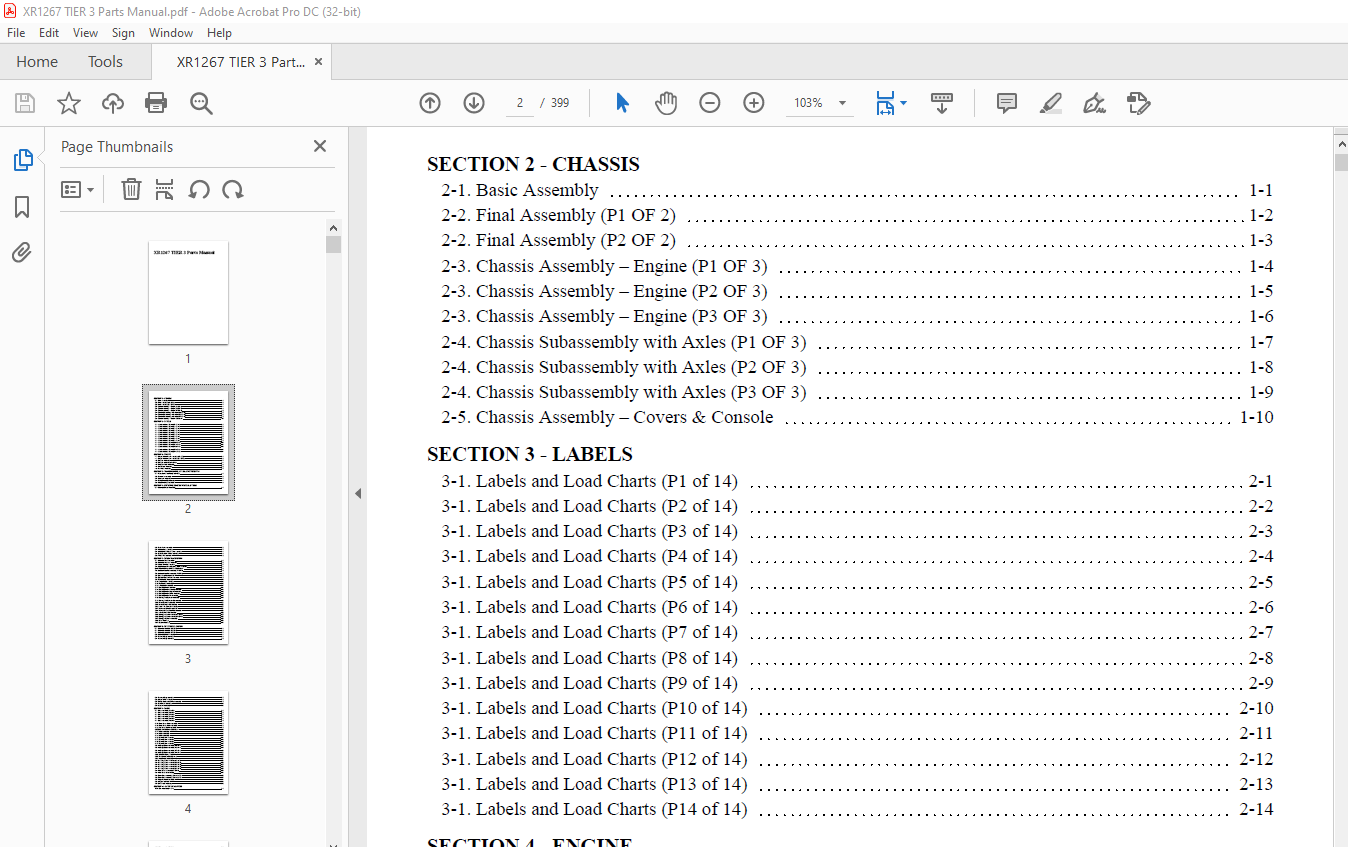Click the page number input field
1348x847 pixels.
pyautogui.click(x=519, y=103)
